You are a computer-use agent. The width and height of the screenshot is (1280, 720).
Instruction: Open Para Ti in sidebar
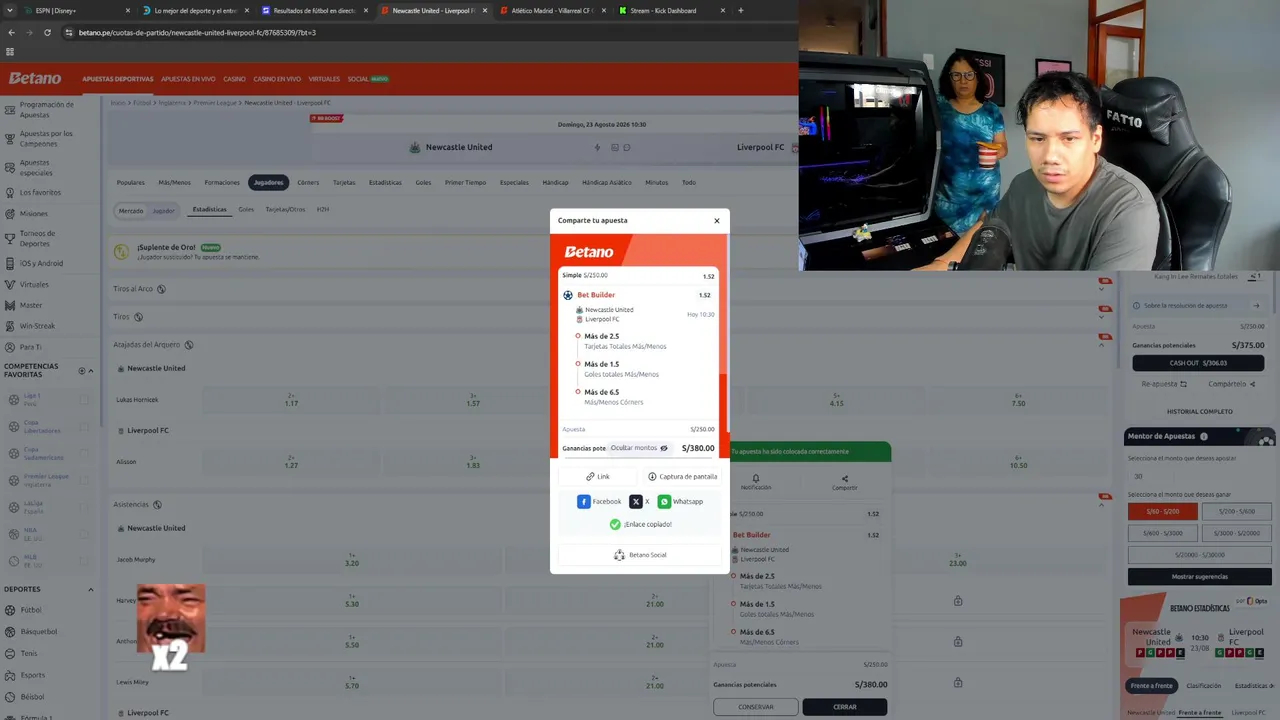(31, 347)
